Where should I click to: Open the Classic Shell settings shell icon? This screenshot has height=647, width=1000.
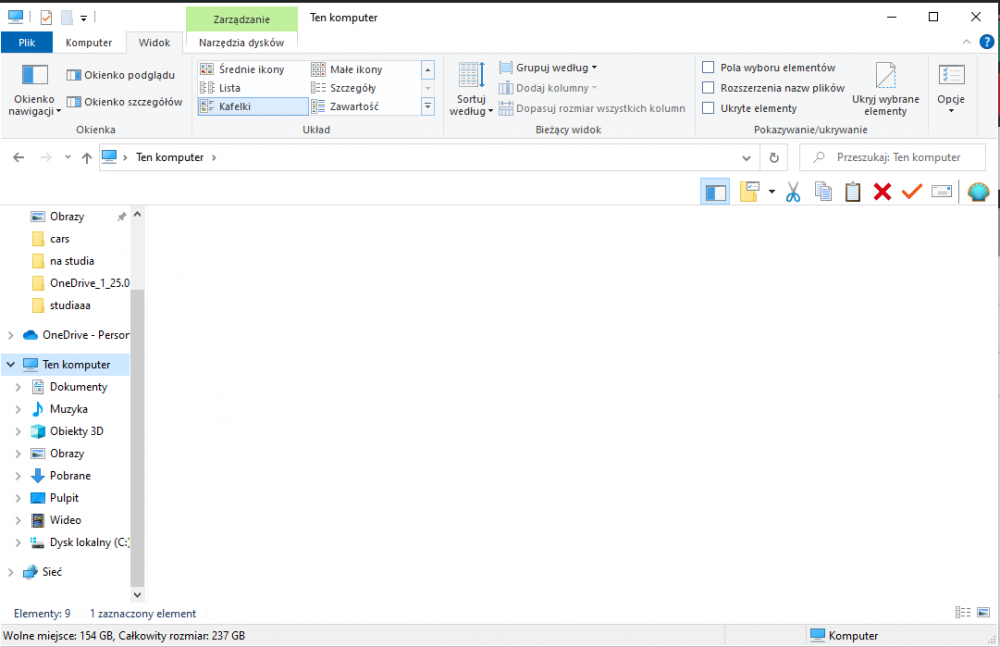click(978, 192)
